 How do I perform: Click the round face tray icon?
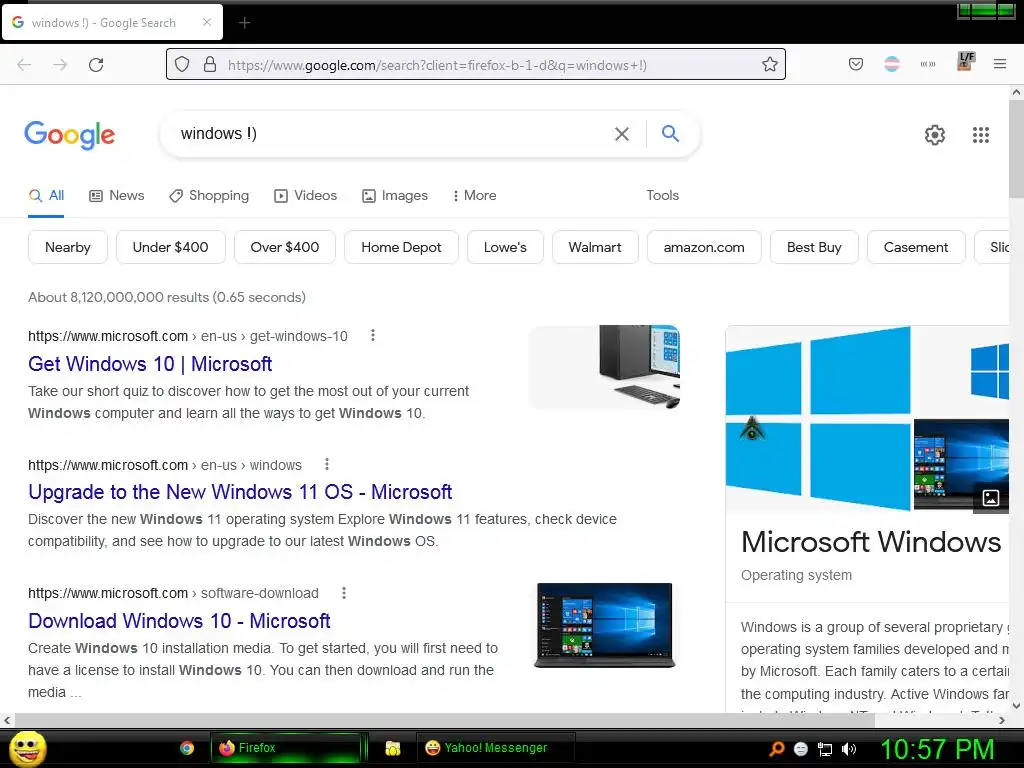(x=801, y=749)
